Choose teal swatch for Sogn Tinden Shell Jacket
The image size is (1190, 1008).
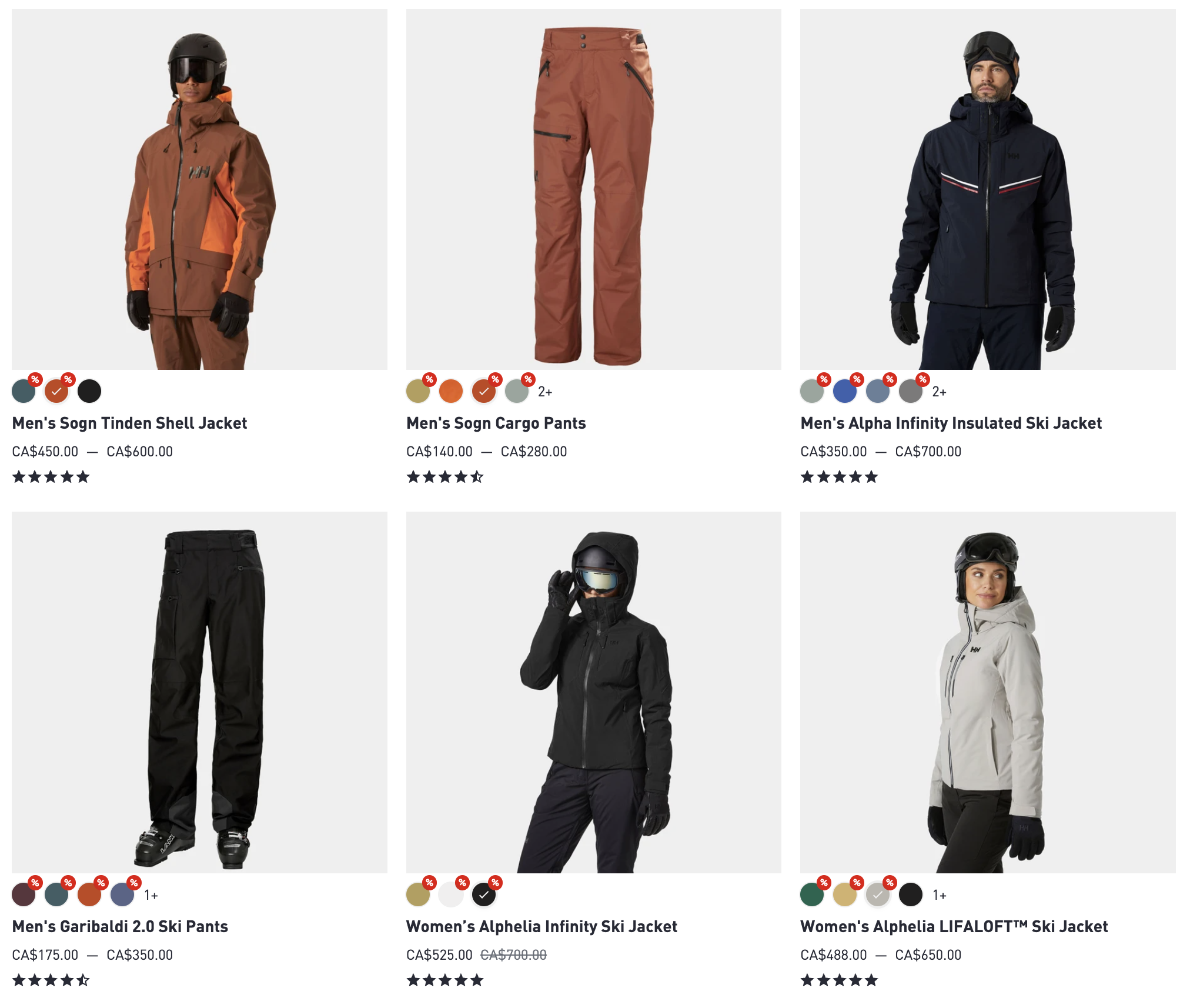click(x=24, y=392)
